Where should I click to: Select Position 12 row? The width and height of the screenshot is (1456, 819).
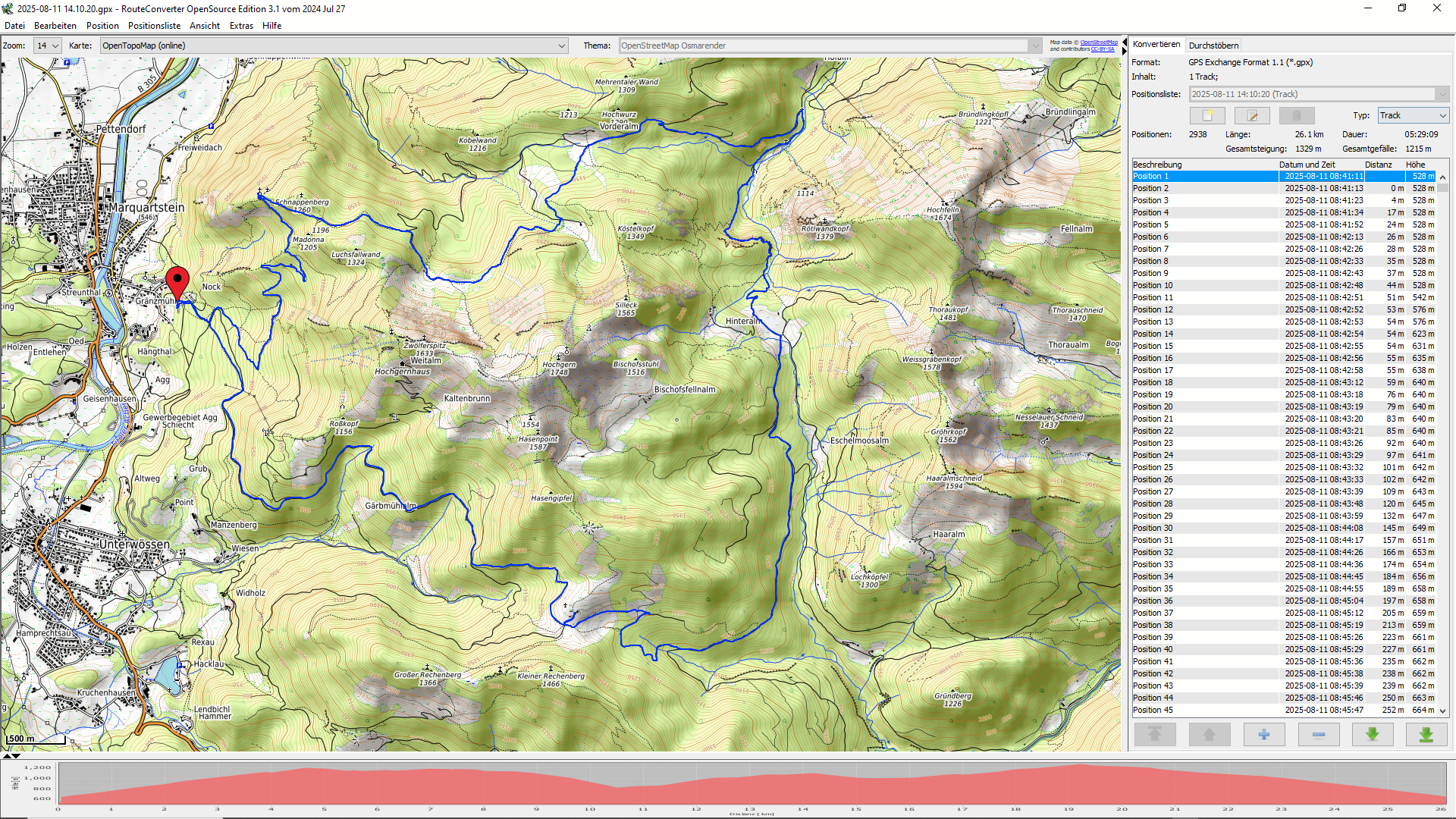click(x=1284, y=309)
